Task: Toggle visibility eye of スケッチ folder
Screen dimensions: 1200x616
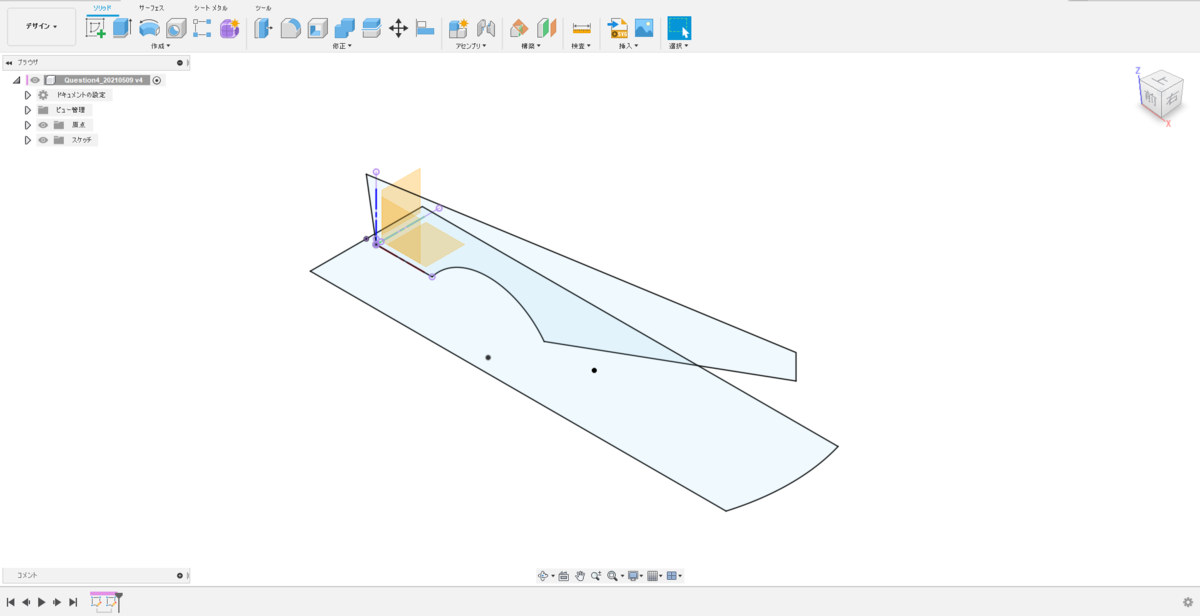Action: point(43,140)
